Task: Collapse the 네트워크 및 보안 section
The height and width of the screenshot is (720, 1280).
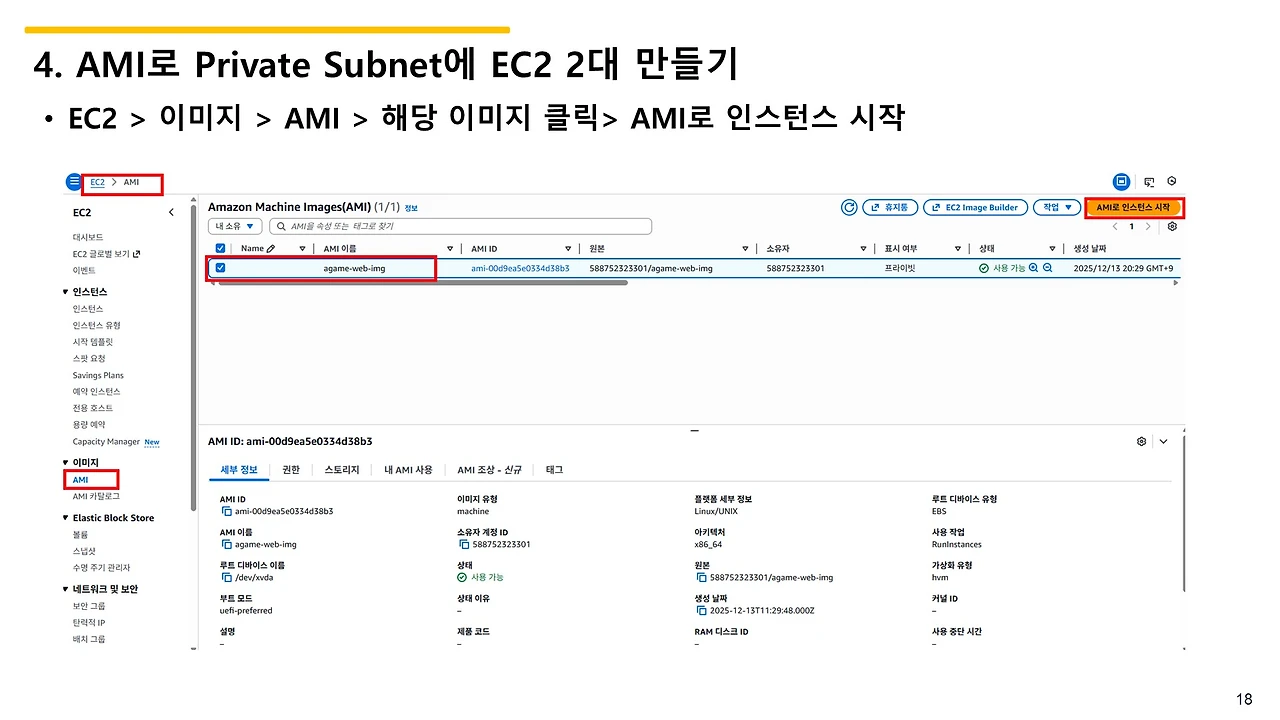Action: click(x=66, y=589)
